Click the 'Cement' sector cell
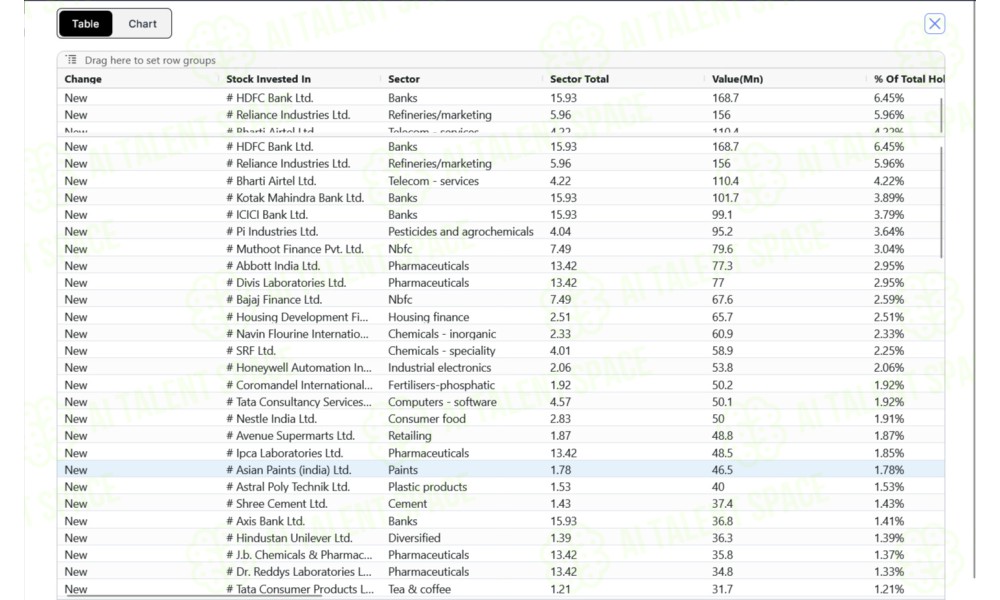1000x600 pixels. point(408,504)
